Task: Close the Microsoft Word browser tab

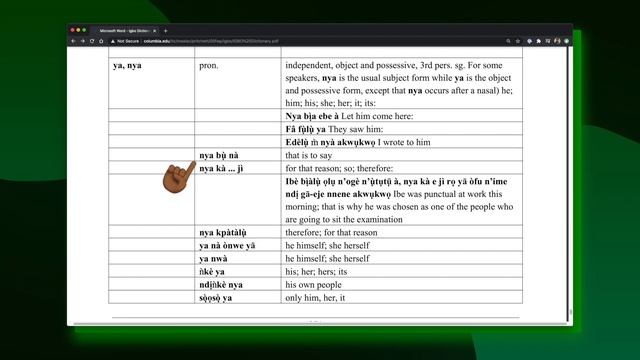Action: (x=155, y=31)
